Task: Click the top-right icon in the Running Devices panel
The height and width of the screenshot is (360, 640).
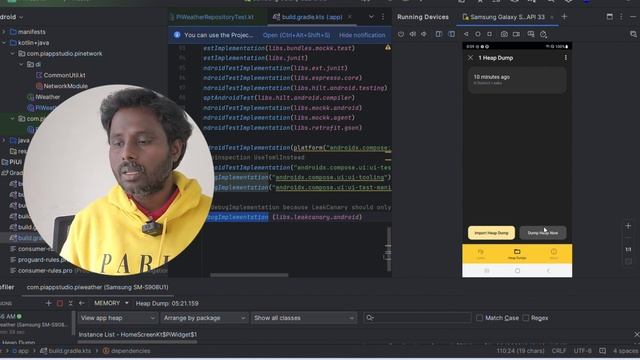Action: tap(633, 34)
